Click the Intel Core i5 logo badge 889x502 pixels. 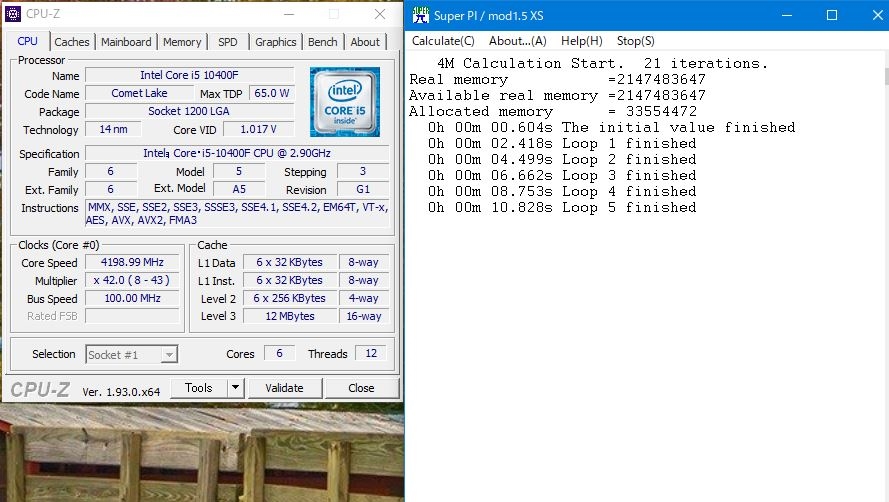345,102
